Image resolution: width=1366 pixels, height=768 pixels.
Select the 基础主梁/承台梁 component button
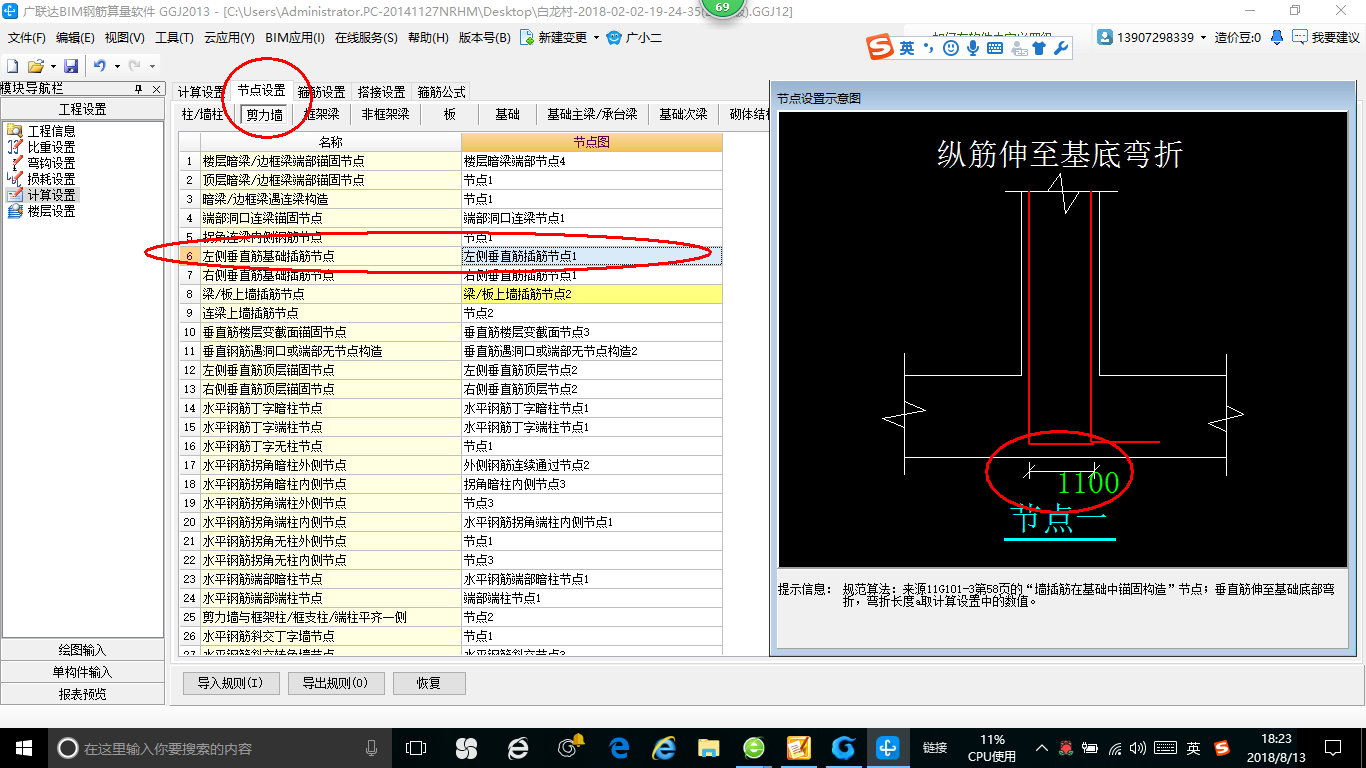[592, 115]
